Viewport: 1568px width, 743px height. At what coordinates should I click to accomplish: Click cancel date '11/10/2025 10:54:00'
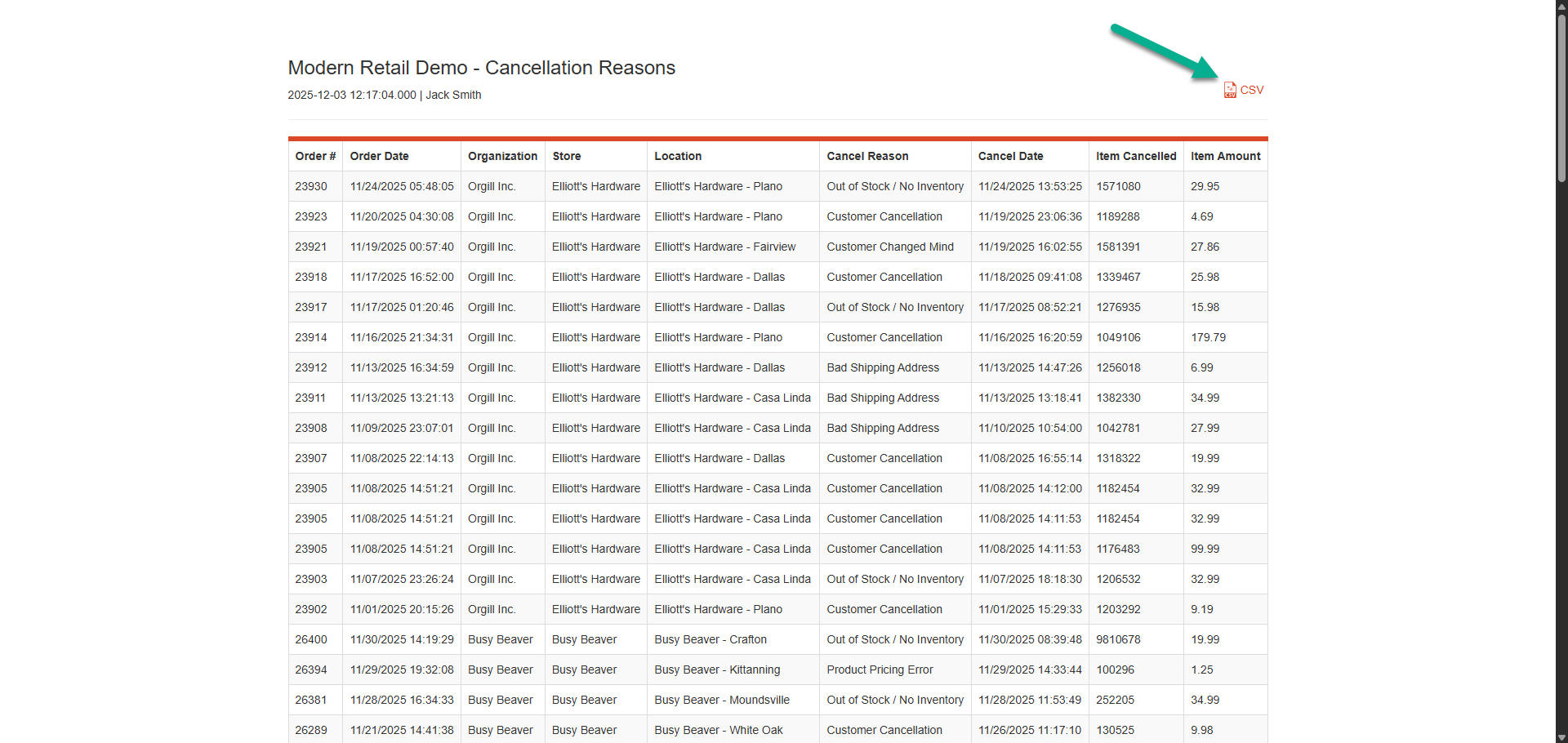pyautogui.click(x=1030, y=428)
